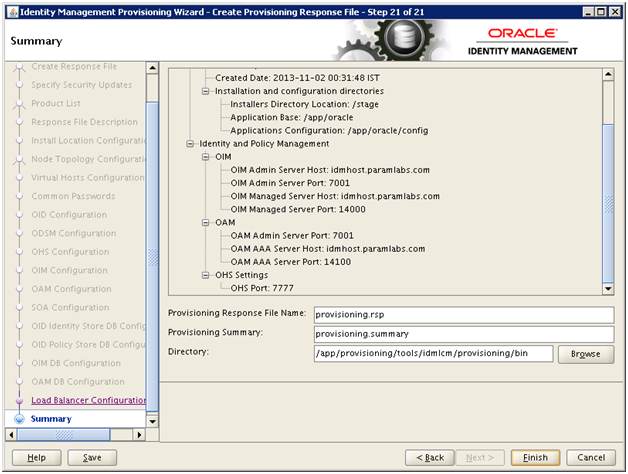This screenshot has height=474, width=628.
Task: Browse for the response file directory
Action: 586,354
